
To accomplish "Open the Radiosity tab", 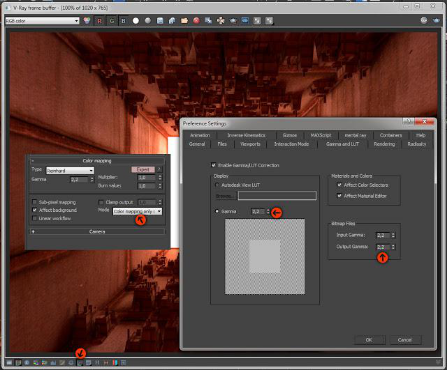I will pos(417,144).
